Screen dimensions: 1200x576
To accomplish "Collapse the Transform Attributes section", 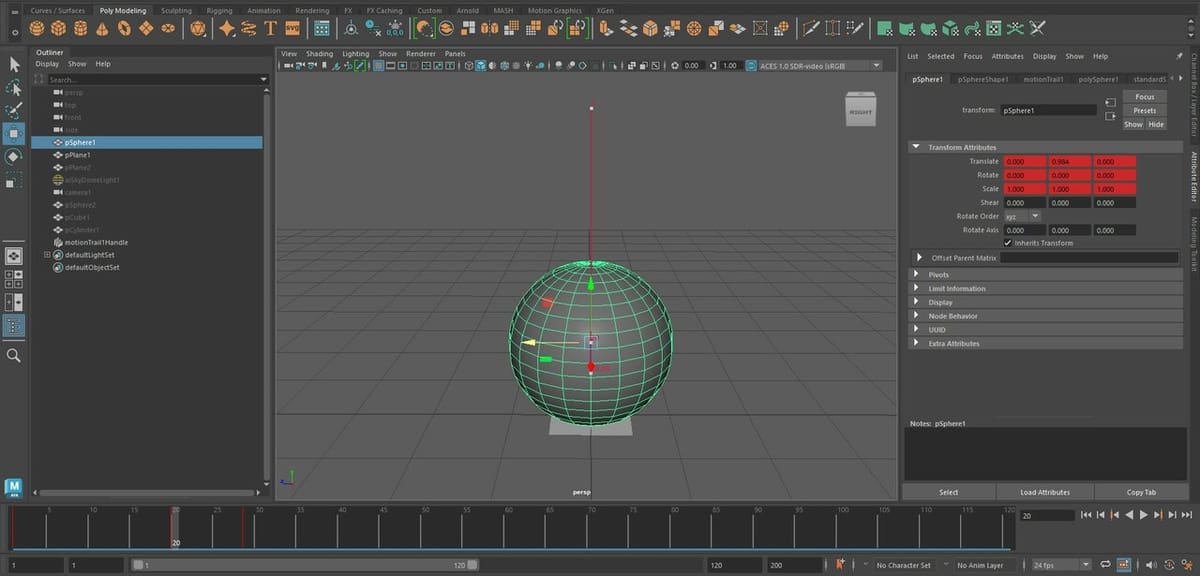I will click(x=915, y=147).
